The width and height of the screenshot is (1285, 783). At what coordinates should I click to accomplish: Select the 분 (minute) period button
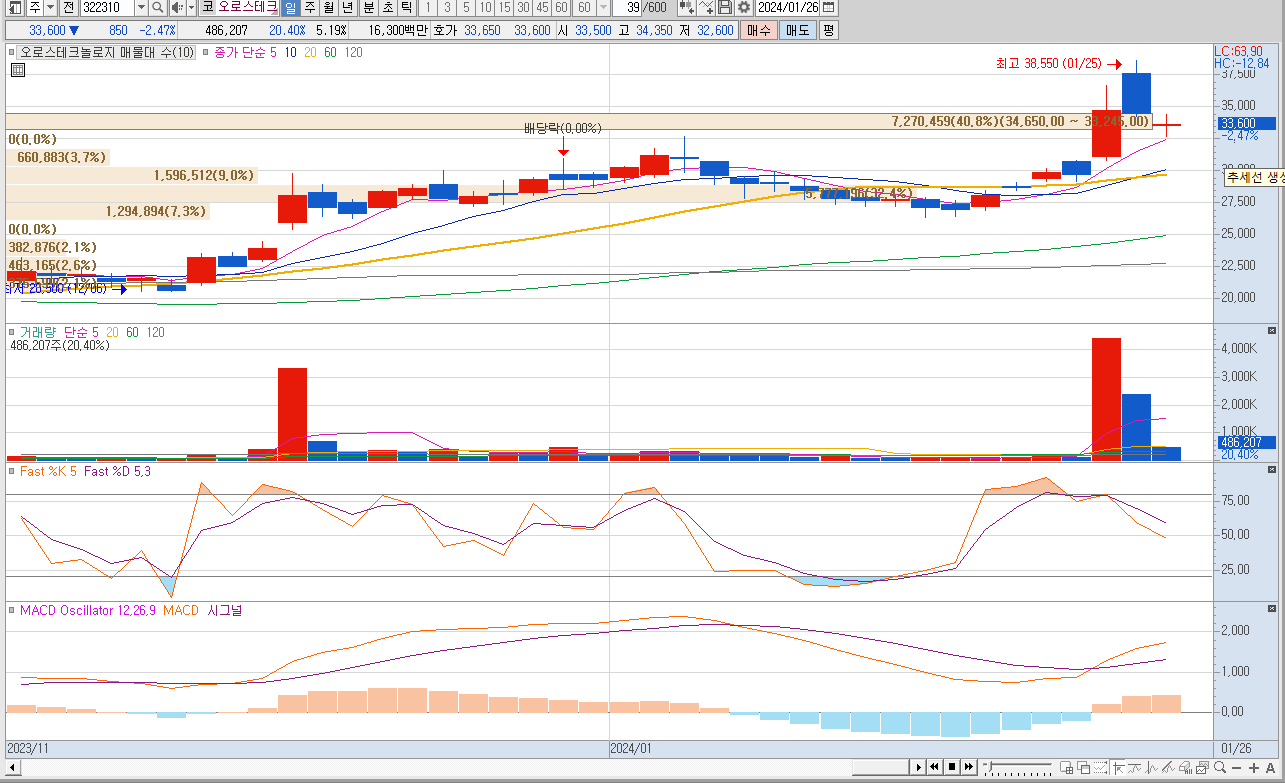(369, 7)
